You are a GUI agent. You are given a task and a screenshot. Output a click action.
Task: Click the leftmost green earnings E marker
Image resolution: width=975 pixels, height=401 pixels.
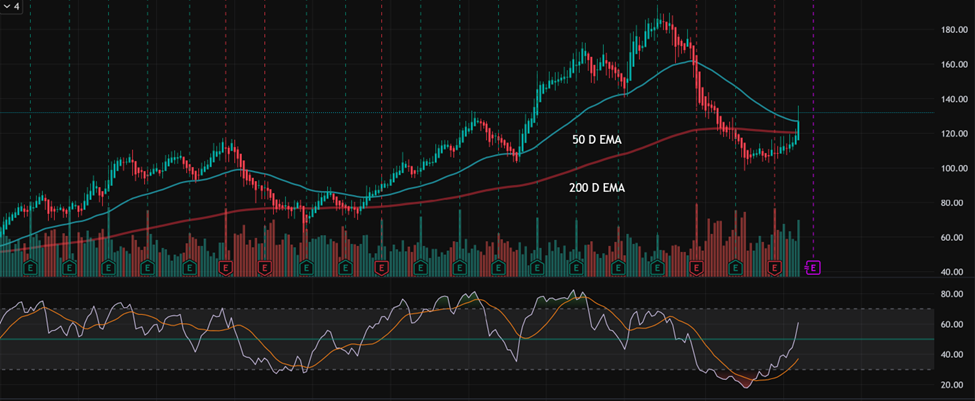point(31,268)
